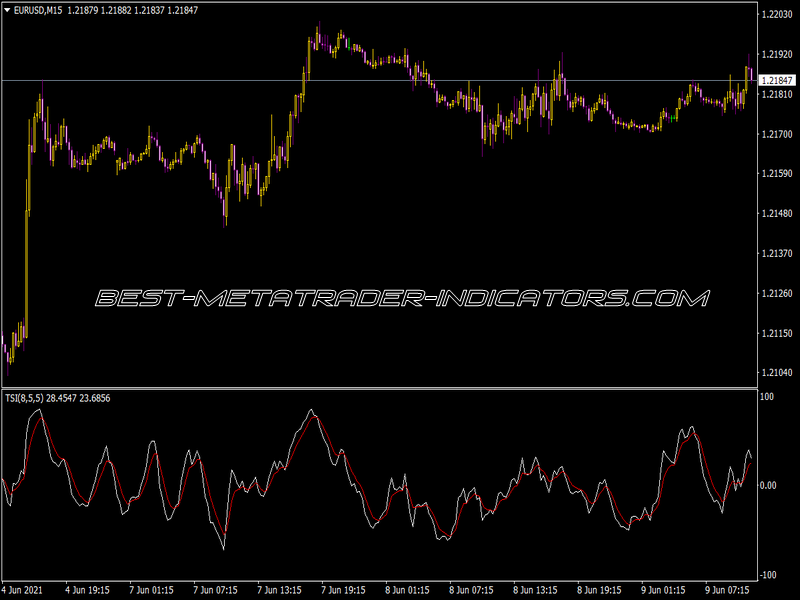The width and height of the screenshot is (800, 600).
Task: Select the indicator scale label 100
Action: pyautogui.click(x=767, y=397)
